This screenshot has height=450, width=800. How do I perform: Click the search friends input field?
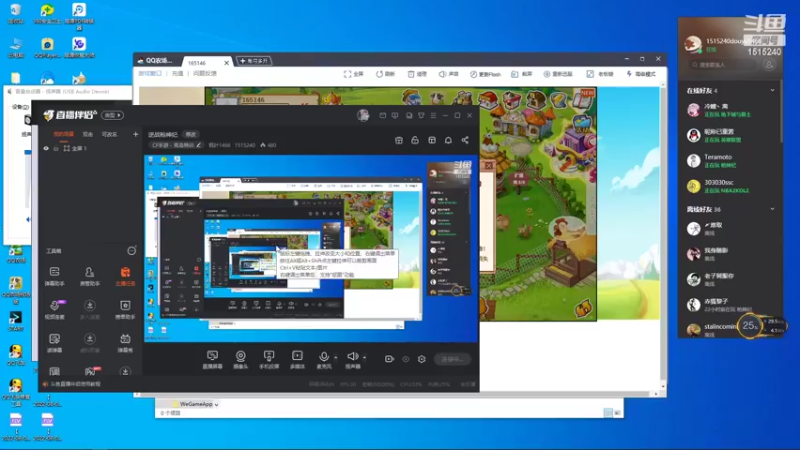[724, 65]
